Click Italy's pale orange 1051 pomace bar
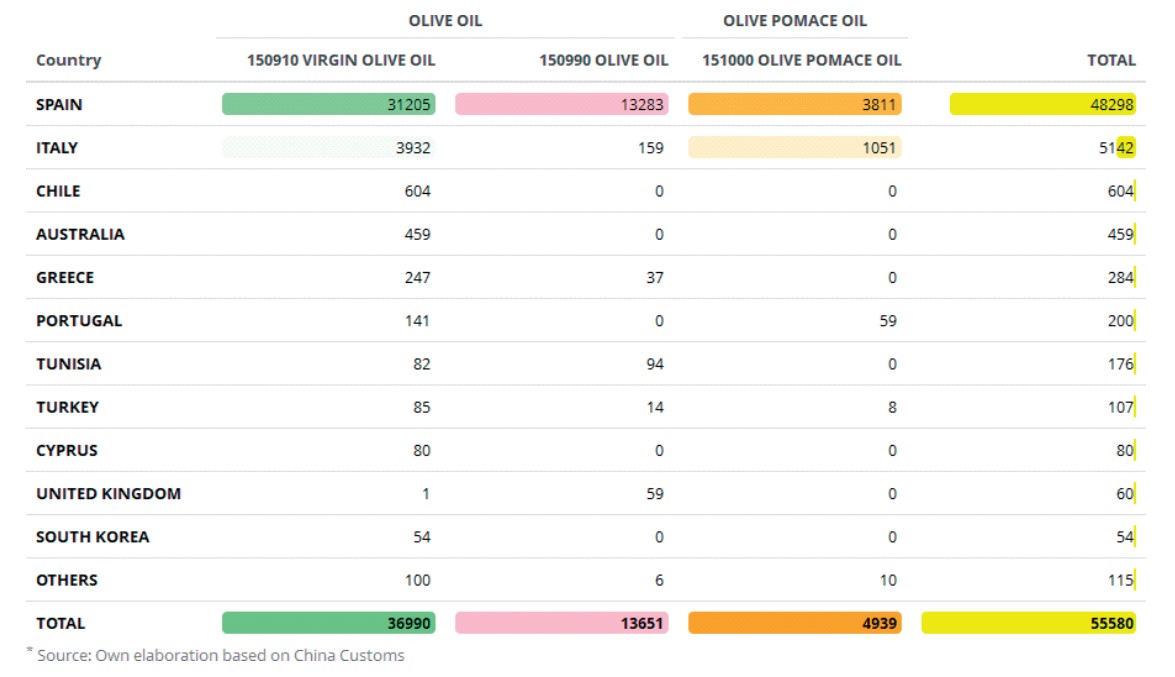The height and width of the screenshot is (677, 1175). click(x=795, y=148)
